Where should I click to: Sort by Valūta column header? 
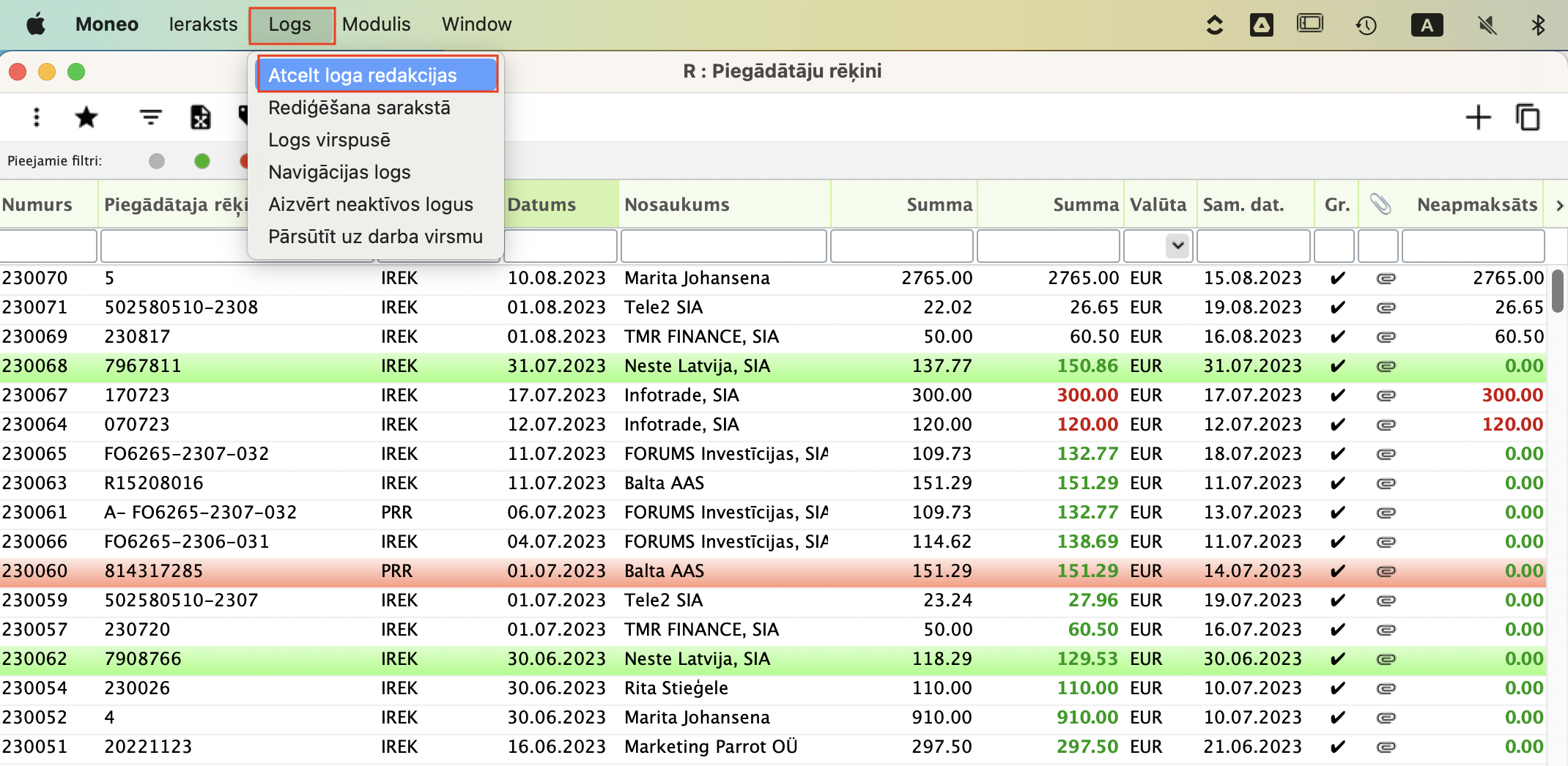coord(1159,204)
